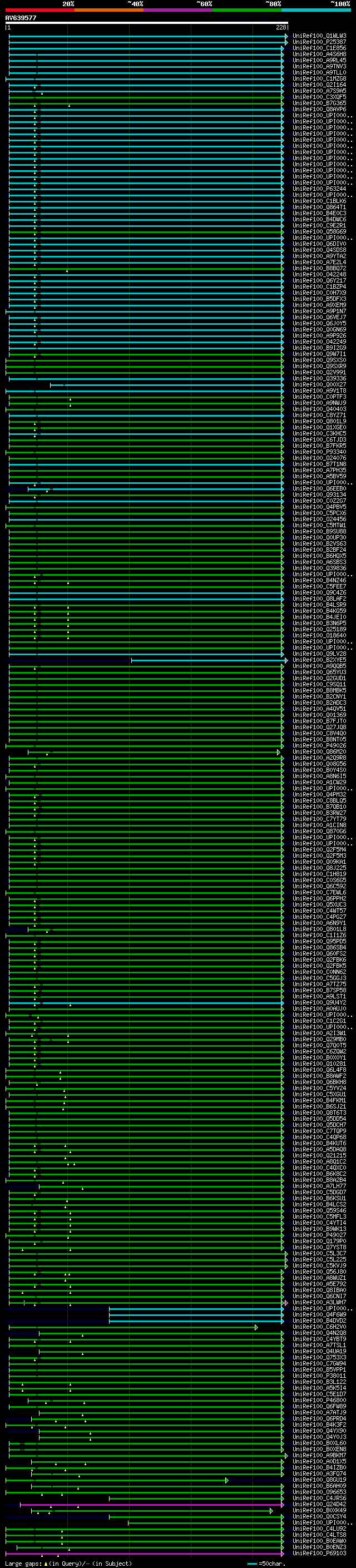Select alignment label UniRef100_C1MZG8

[x=319, y=78]
